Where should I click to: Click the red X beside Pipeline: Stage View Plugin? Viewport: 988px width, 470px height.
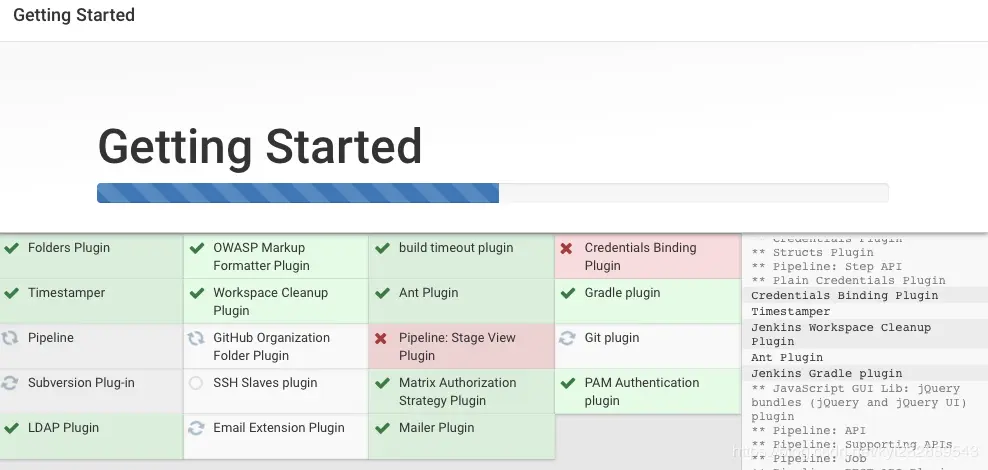(x=381, y=338)
